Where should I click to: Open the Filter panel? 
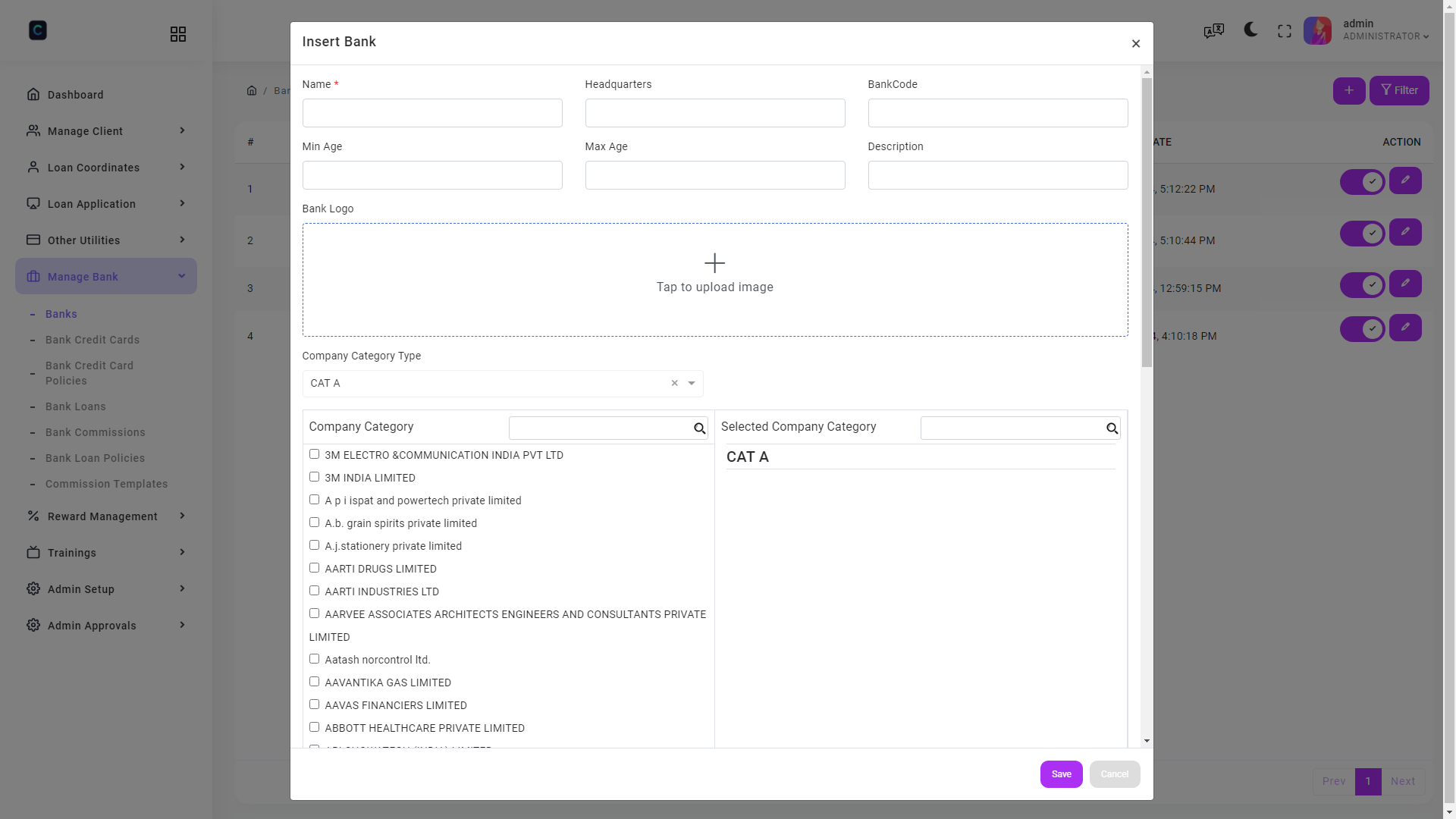(1399, 90)
